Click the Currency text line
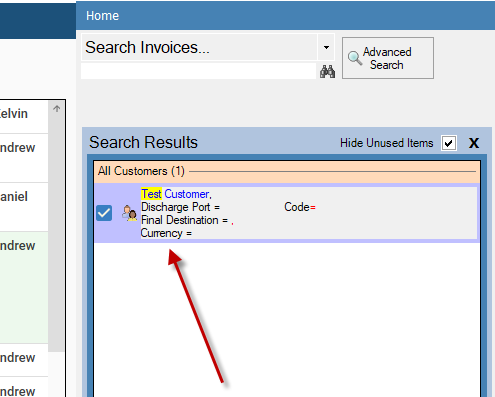The height and width of the screenshot is (397, 495). click(x=166, y=233)
